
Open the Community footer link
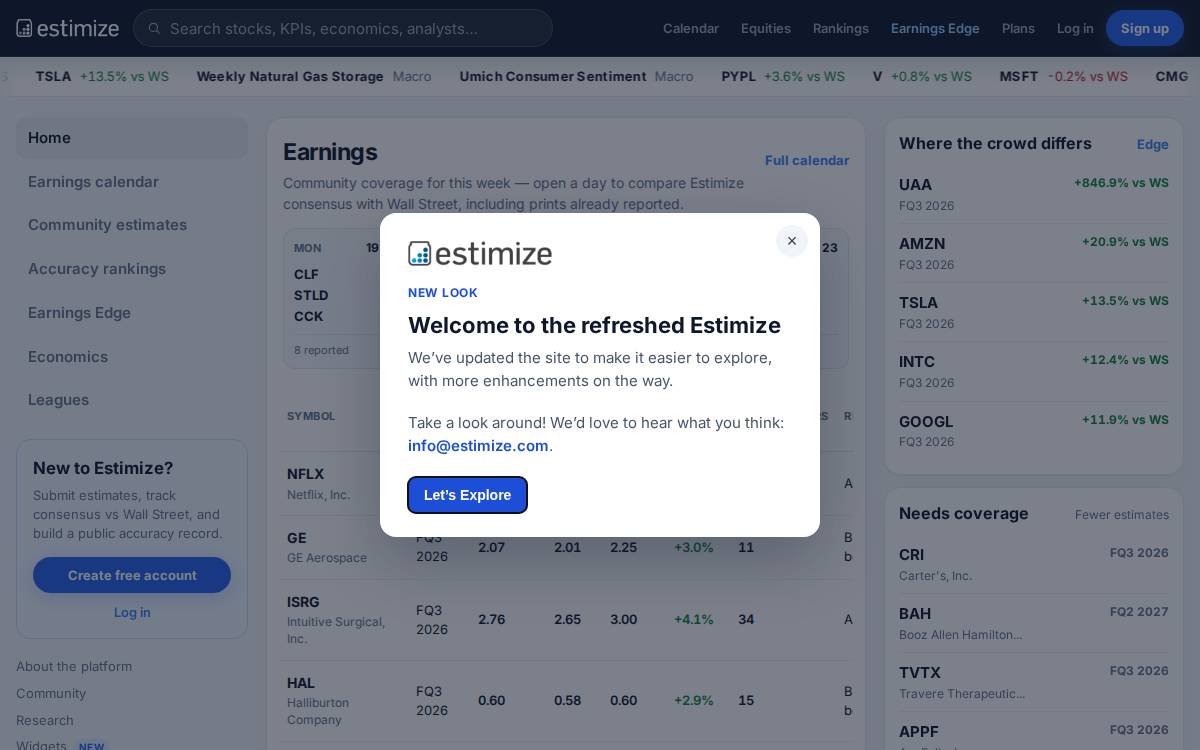[x=51, y=693]
